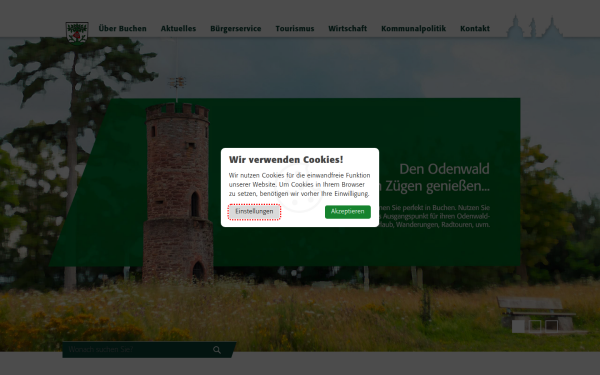600x375 pixels.
Task: Open the Bürgerservice menu
Action: point(236,28)
